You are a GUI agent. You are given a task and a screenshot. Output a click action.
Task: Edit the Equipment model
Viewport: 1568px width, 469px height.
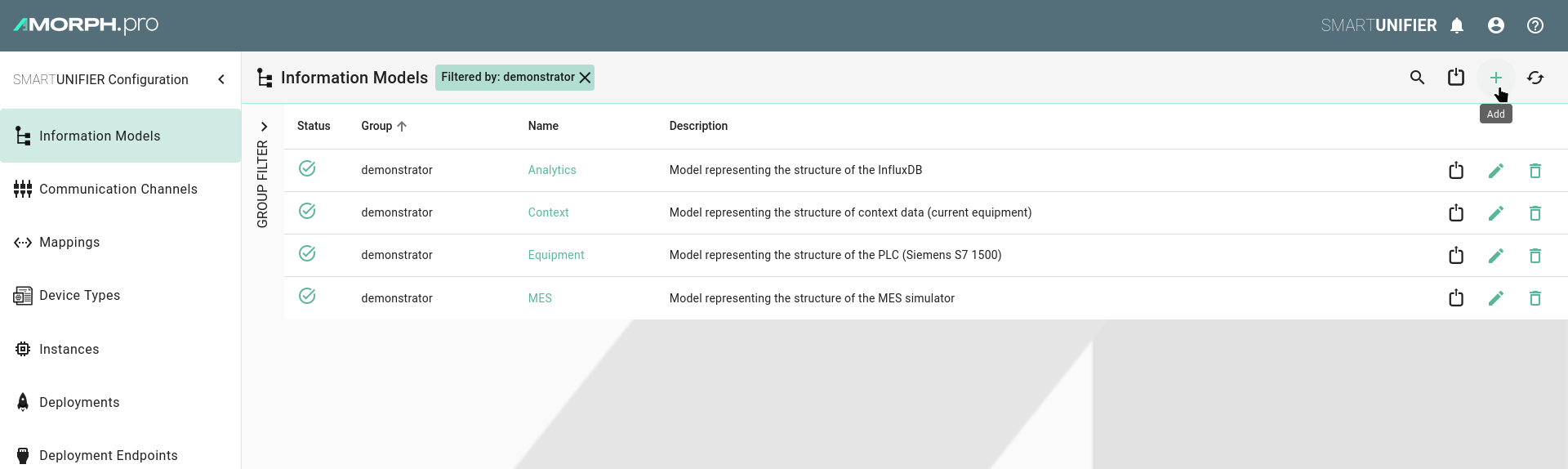[1496, 255]
